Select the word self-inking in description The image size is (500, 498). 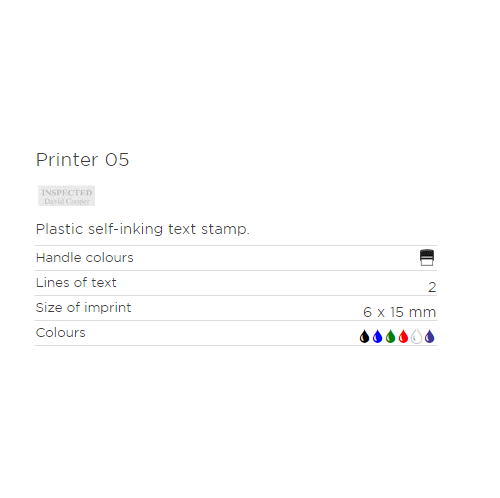pyautogui.click(x=125, y=229)
